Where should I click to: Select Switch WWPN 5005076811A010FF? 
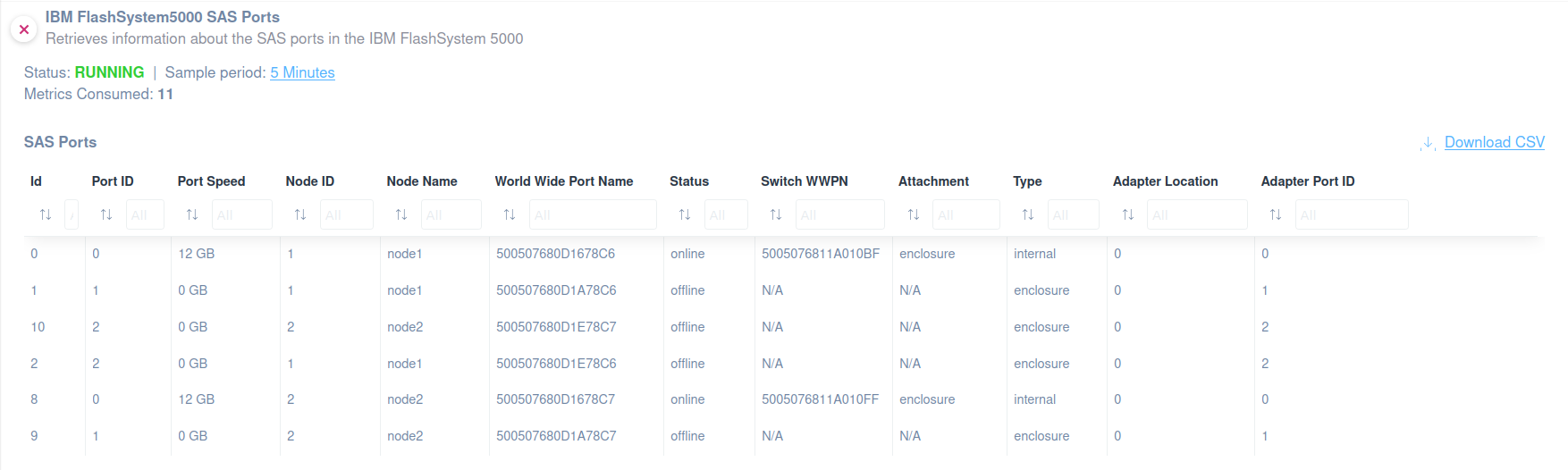pyautogui.click(x=820, y=399)
